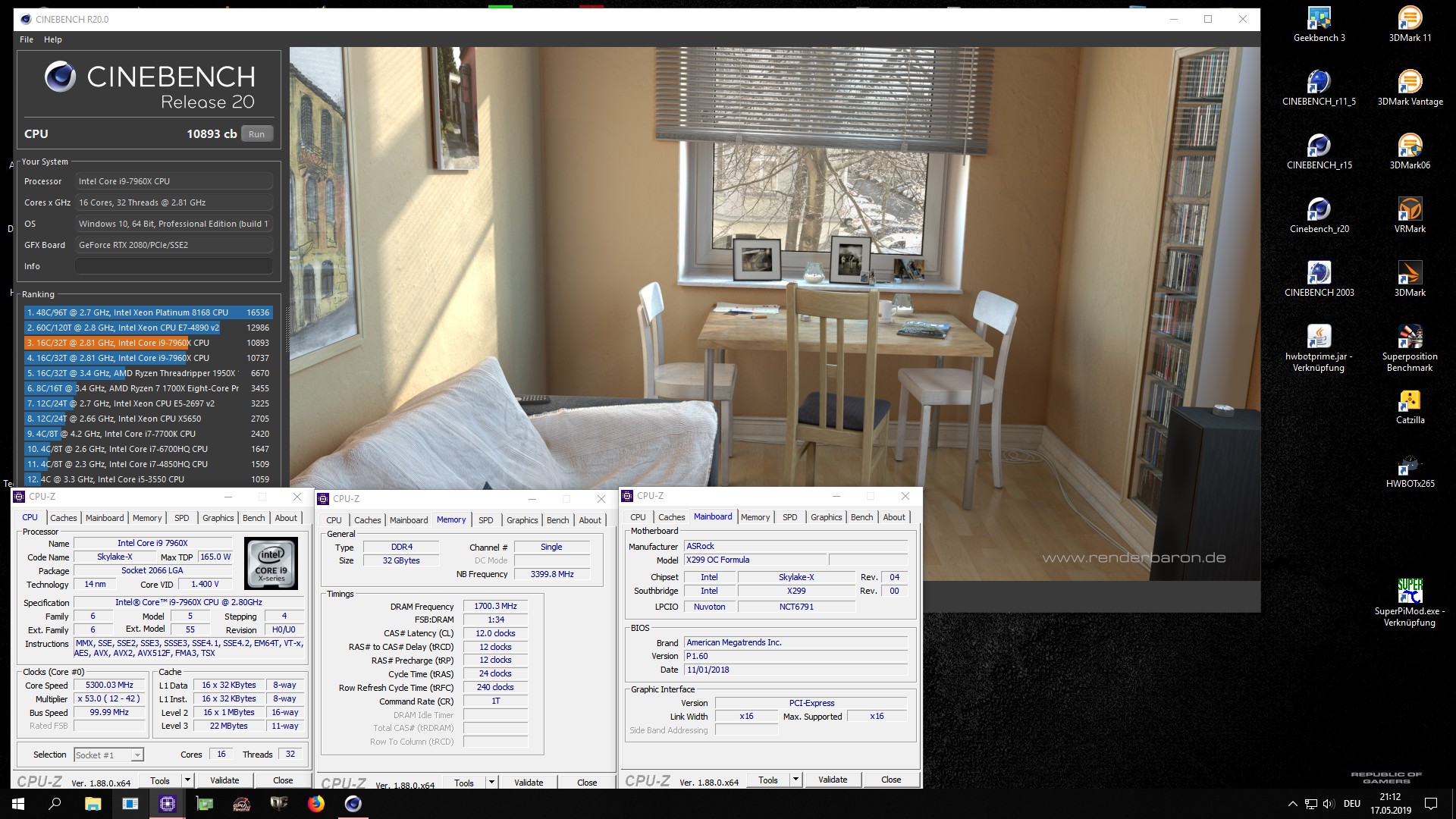1456x819 pixels.
Task: Click Validate in right CPU-Z window
Action: tap(833, 780)
